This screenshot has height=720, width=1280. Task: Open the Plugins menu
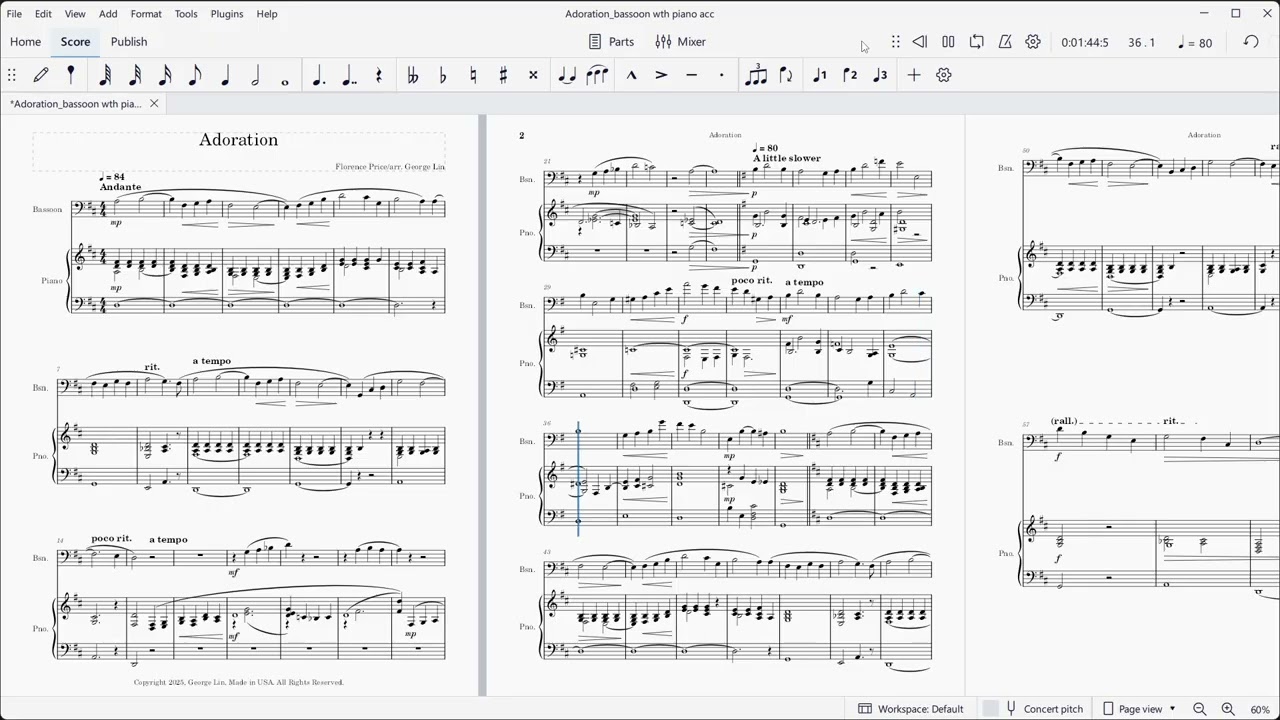click(227, 14)
